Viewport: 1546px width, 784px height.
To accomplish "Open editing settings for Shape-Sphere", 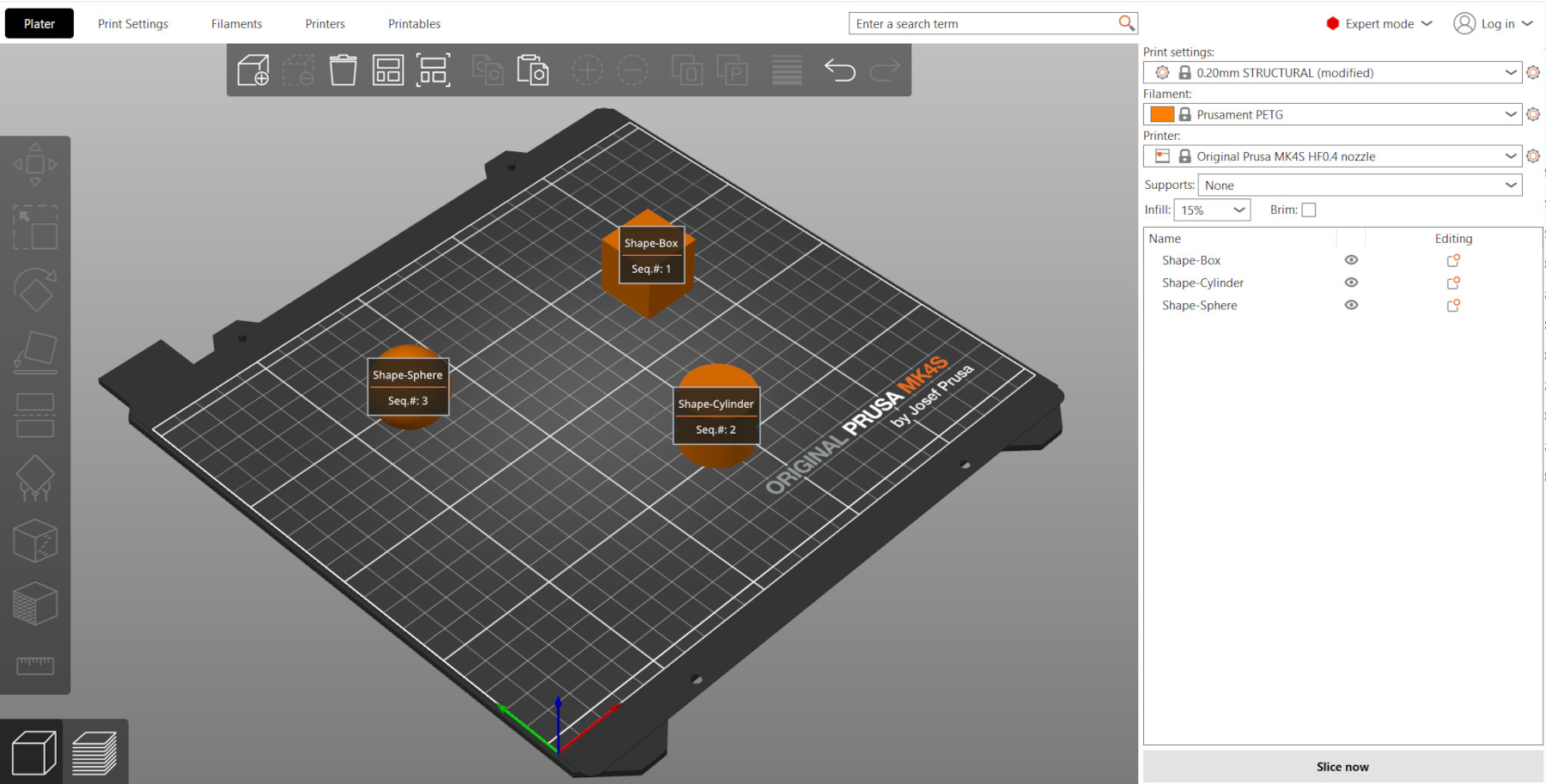I will pos(1453,305).
